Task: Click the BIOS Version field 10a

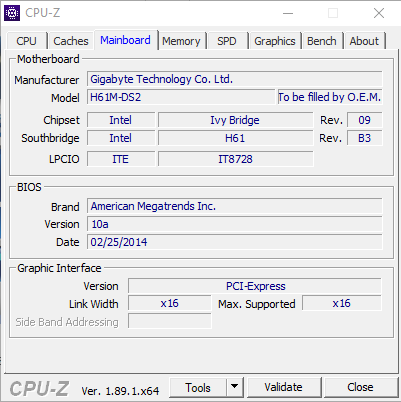Action: pos(235,224)
